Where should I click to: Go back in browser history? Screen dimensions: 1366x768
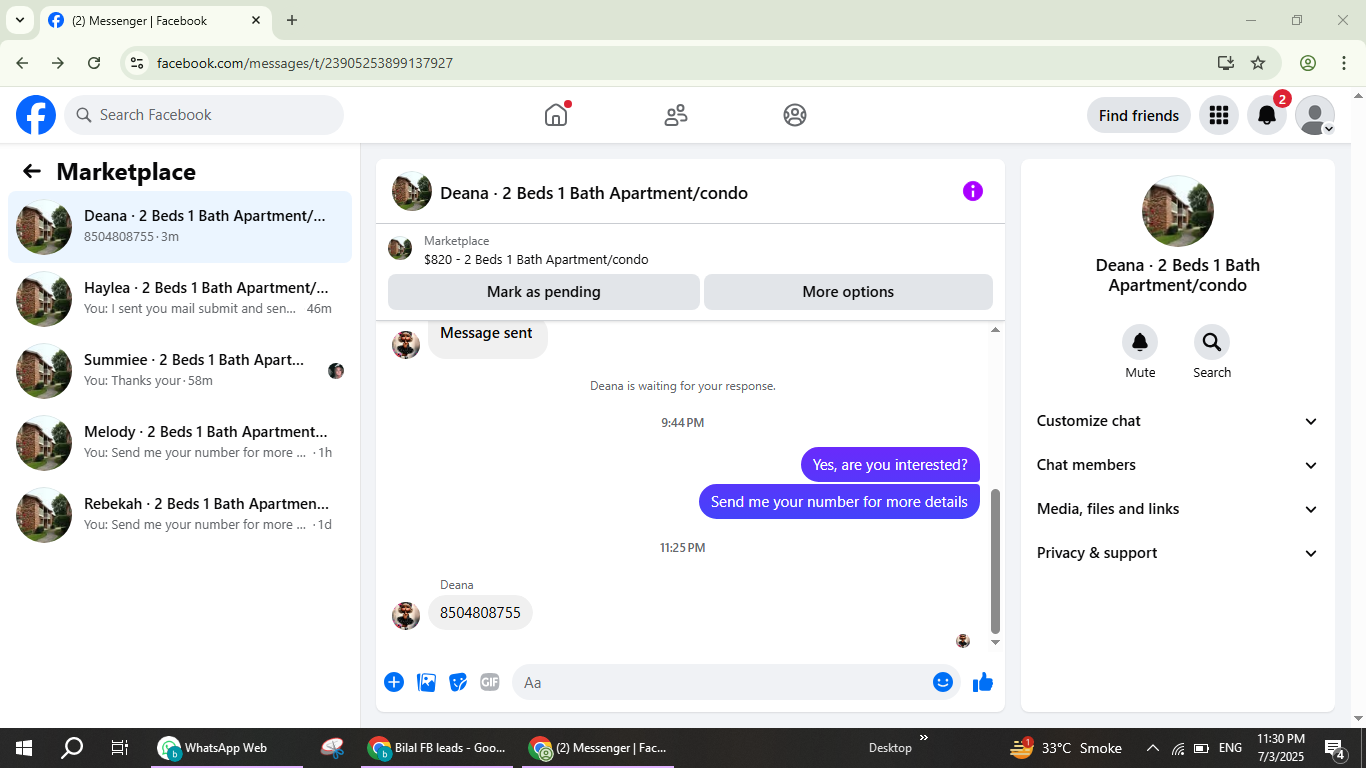click(22, 63)
